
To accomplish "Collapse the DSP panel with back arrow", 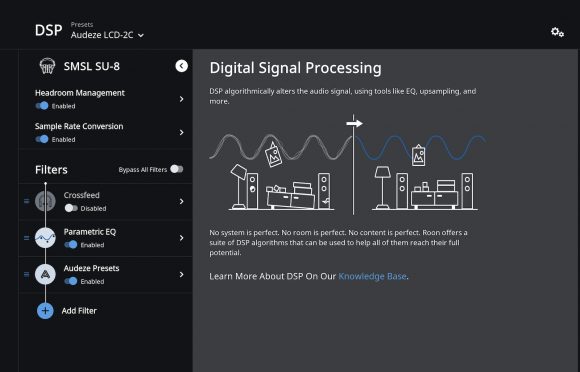I will (181, 66).
